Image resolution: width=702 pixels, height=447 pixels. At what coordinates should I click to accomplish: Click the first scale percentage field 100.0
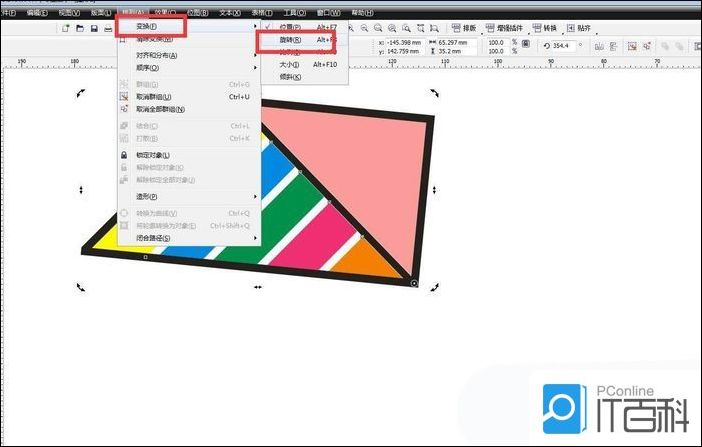click(x=496, y=43)
